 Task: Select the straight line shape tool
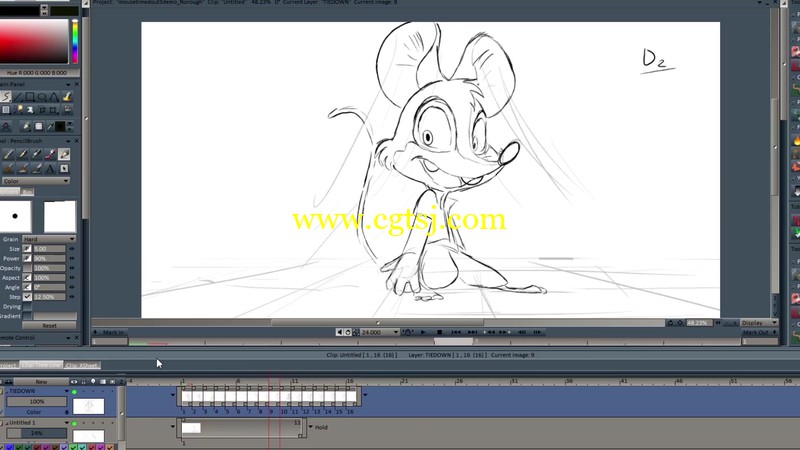(18, 96)
